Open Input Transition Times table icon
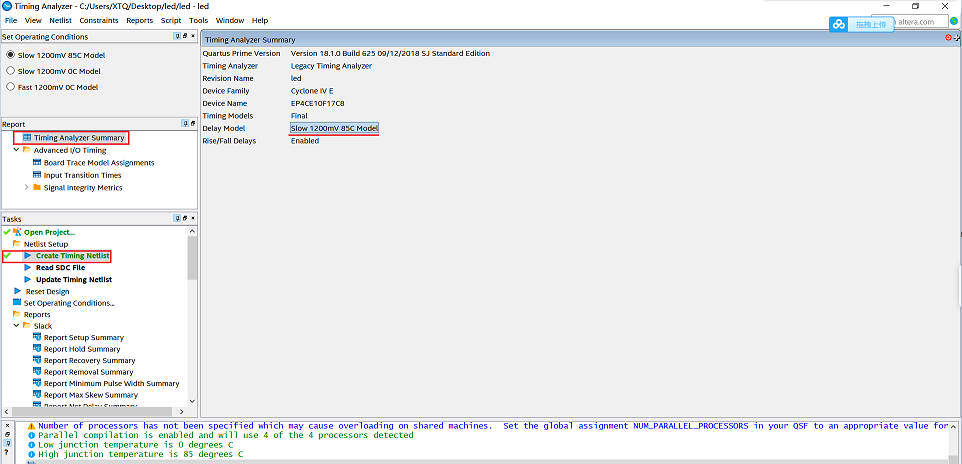The height and width of the screenshot is (464, 962). (37, 175)
